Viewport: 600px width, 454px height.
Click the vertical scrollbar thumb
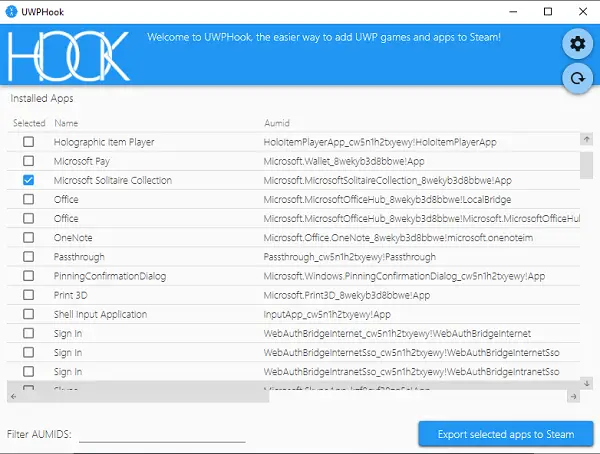click(x=586, y=165)
